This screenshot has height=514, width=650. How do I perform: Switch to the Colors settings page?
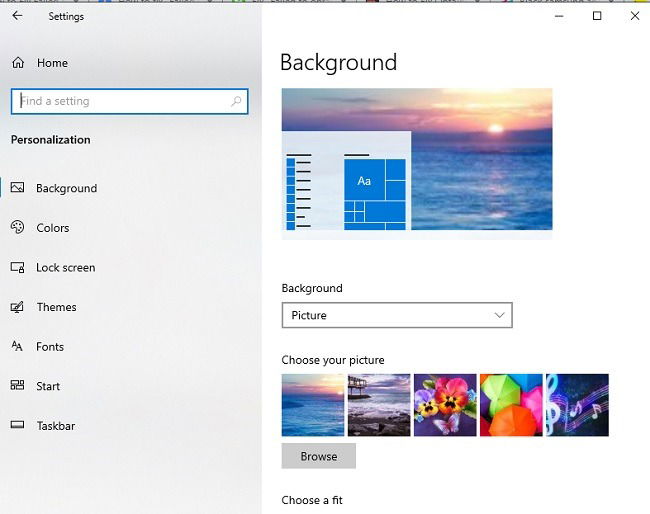(53, 228)
